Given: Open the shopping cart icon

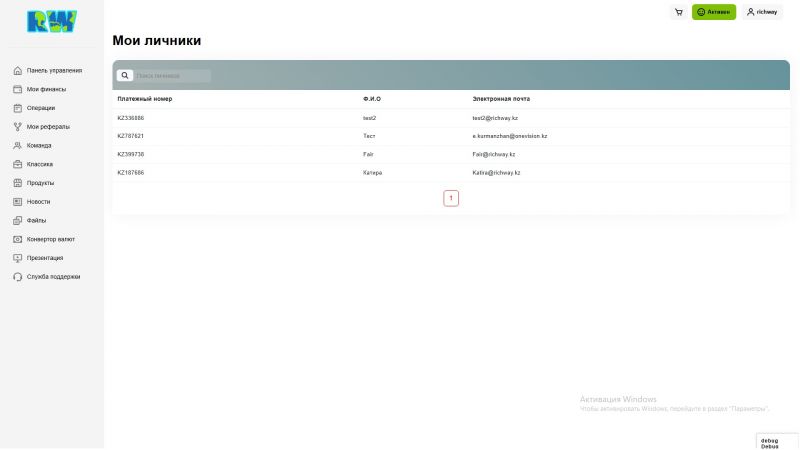Looking at the screenshot, I should (x=679, y=12).
